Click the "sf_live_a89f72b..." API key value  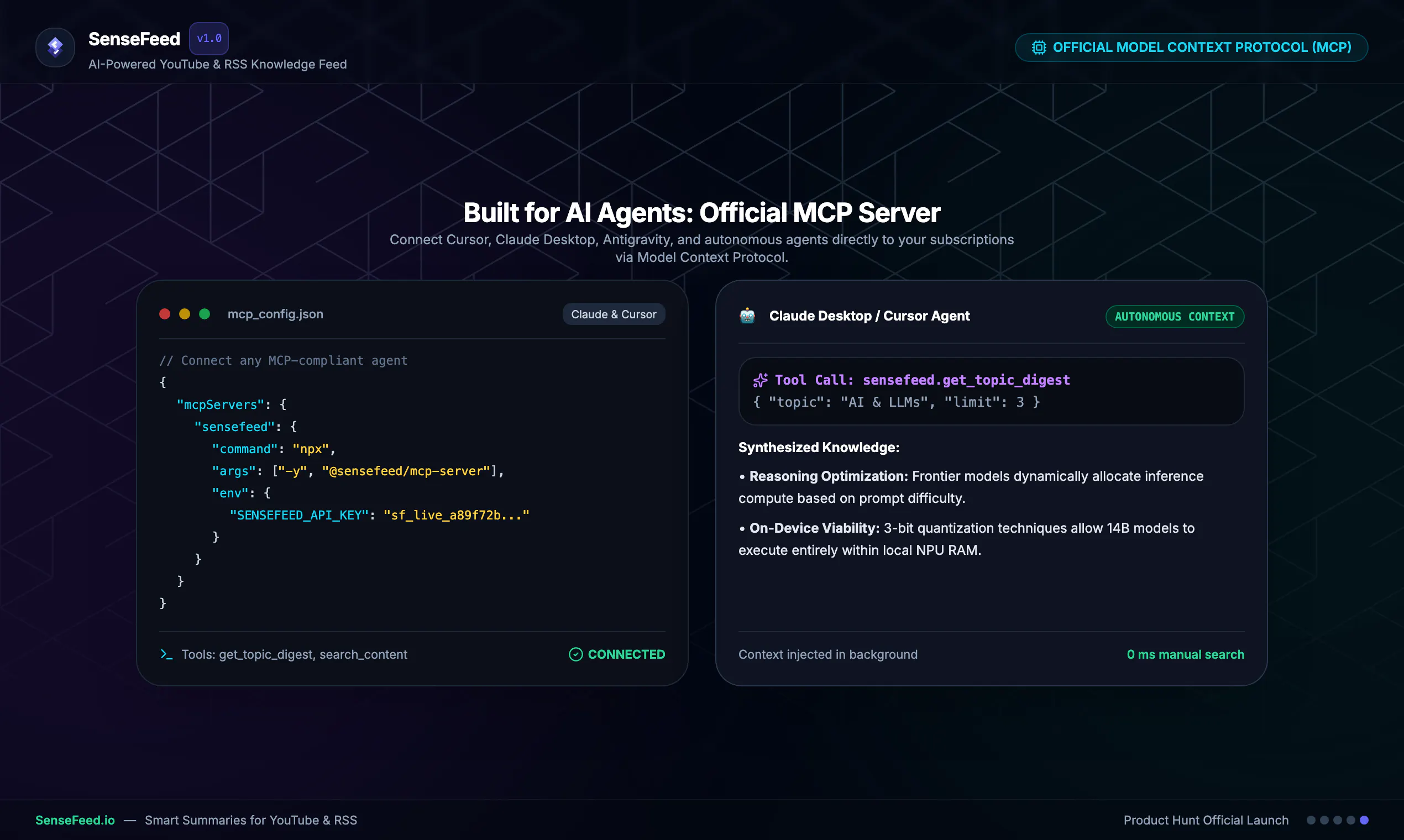[457, 515]
